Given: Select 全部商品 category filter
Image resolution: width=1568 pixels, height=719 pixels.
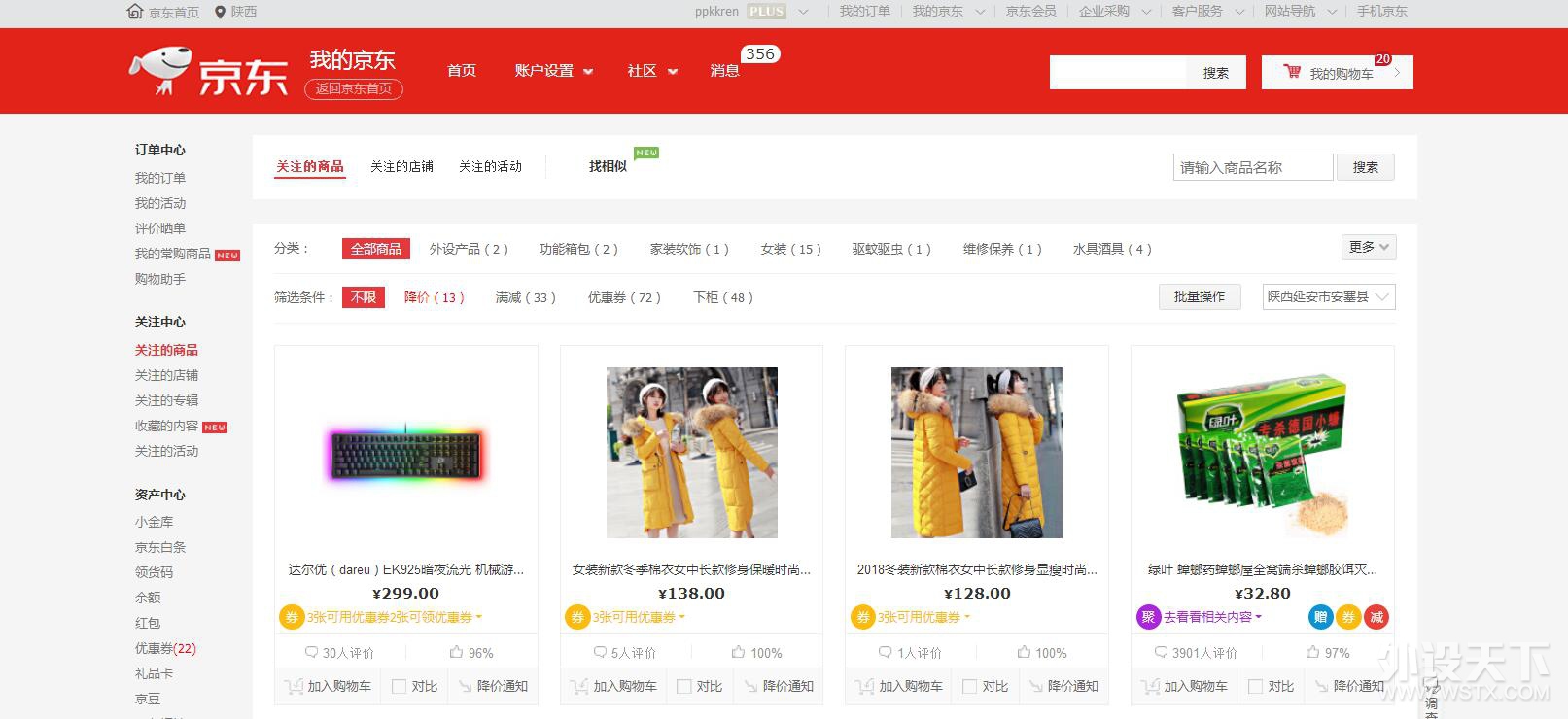Looking at the screenshot, I should point(376,249).
